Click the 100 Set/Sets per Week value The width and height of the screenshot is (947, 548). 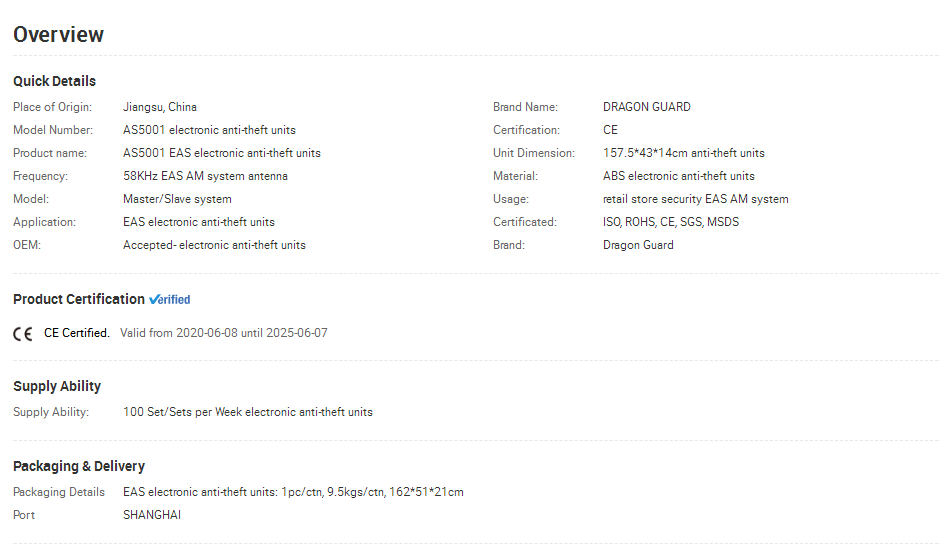click(x=248, y=412)
